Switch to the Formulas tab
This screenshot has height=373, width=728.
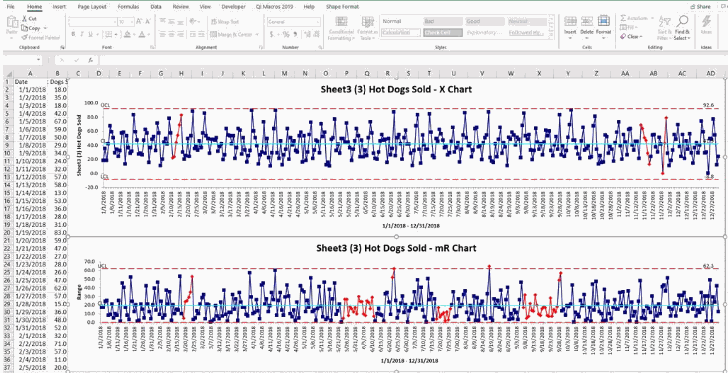128,7
